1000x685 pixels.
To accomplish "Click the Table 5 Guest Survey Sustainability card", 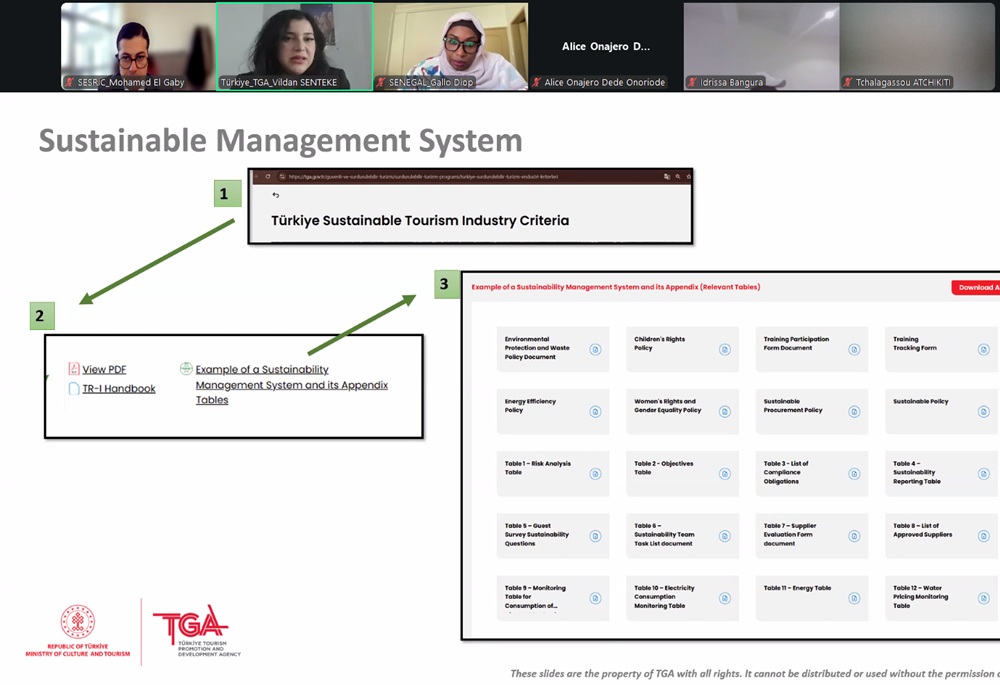I will 552,535.
